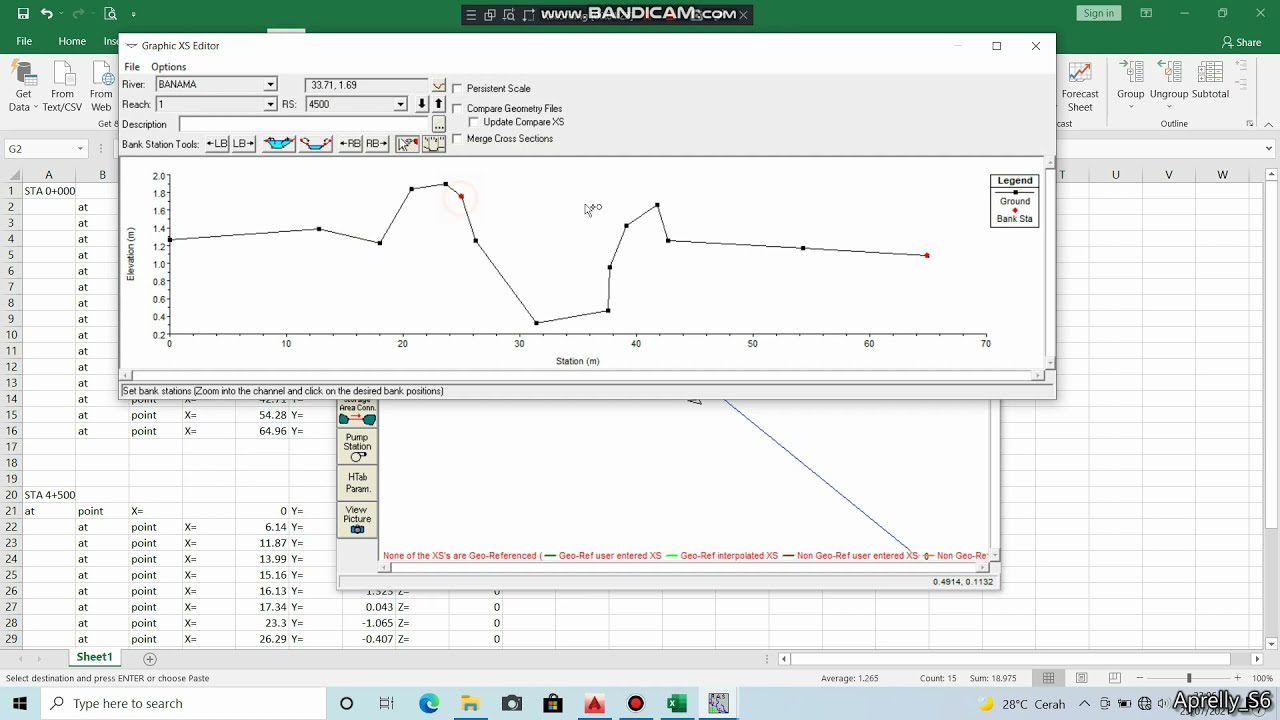The height and width of the screenshot is (720, 1280).
Task: Click cell STA 4+500
Action: pos(49,495)
